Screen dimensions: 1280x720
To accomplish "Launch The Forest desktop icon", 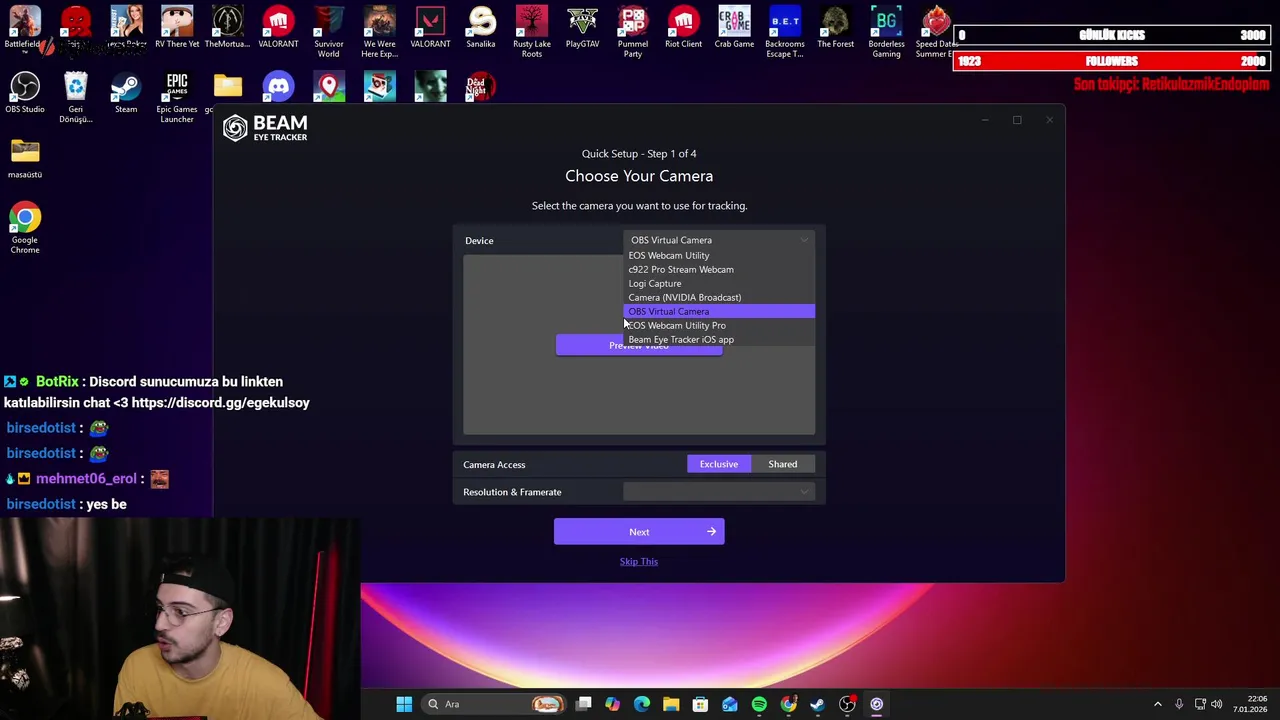I will point(836,28).
